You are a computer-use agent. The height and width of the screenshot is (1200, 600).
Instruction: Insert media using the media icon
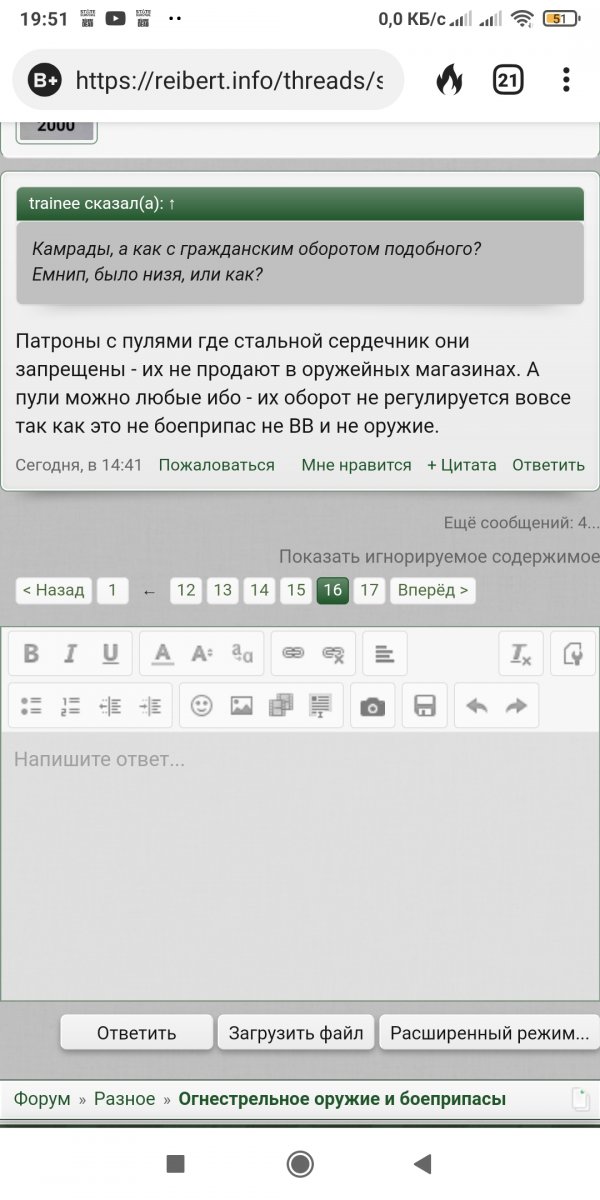[x=281, y=706]
